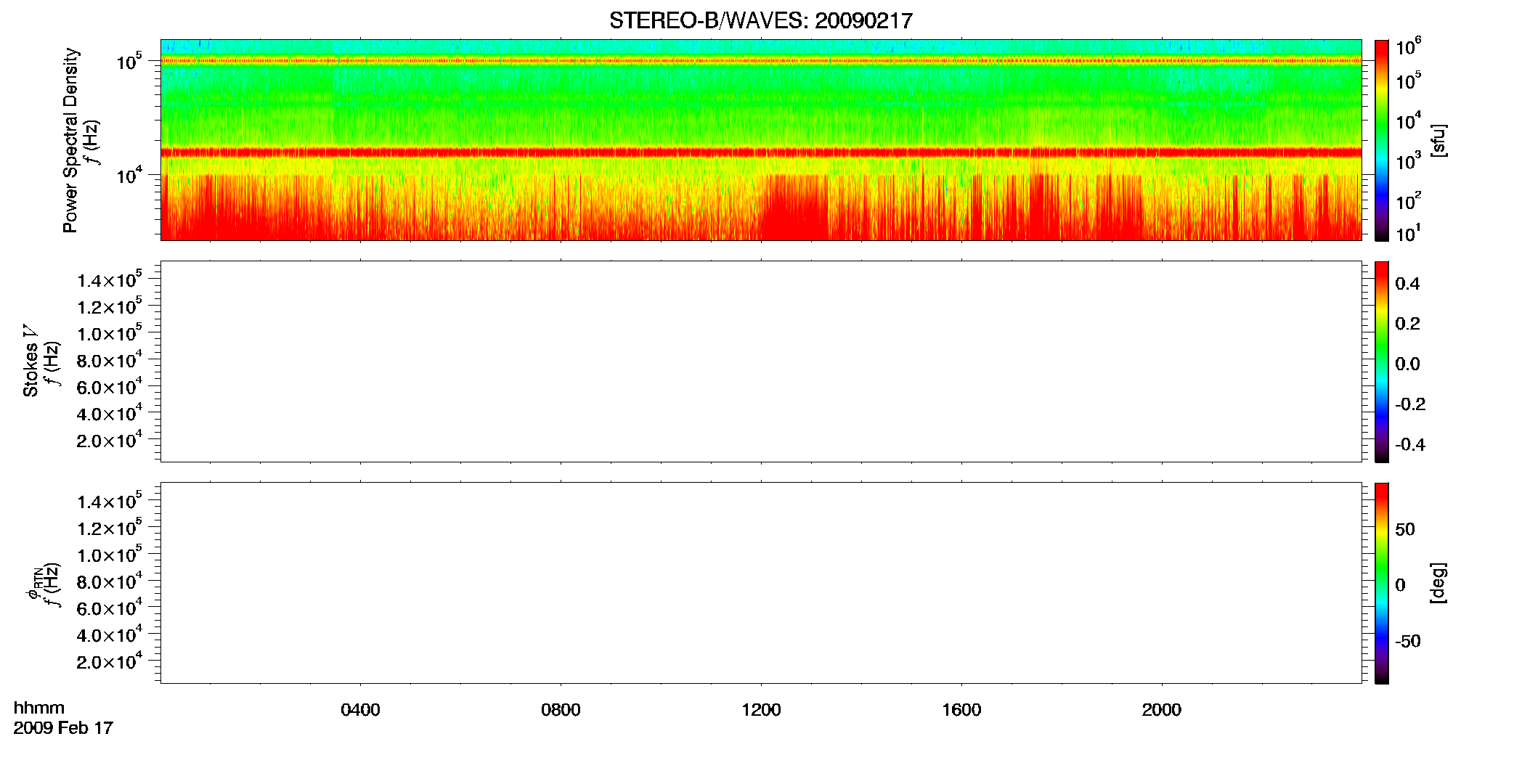Click the power spectral density color bar
This screenshot has width=1522, height=784.
pyautogui.click(x=1382, y=140)
